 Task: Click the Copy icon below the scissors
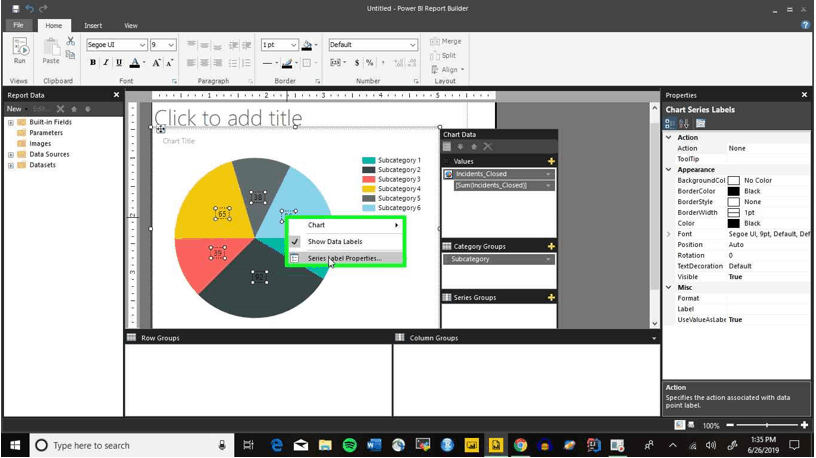tap(70, 54)
